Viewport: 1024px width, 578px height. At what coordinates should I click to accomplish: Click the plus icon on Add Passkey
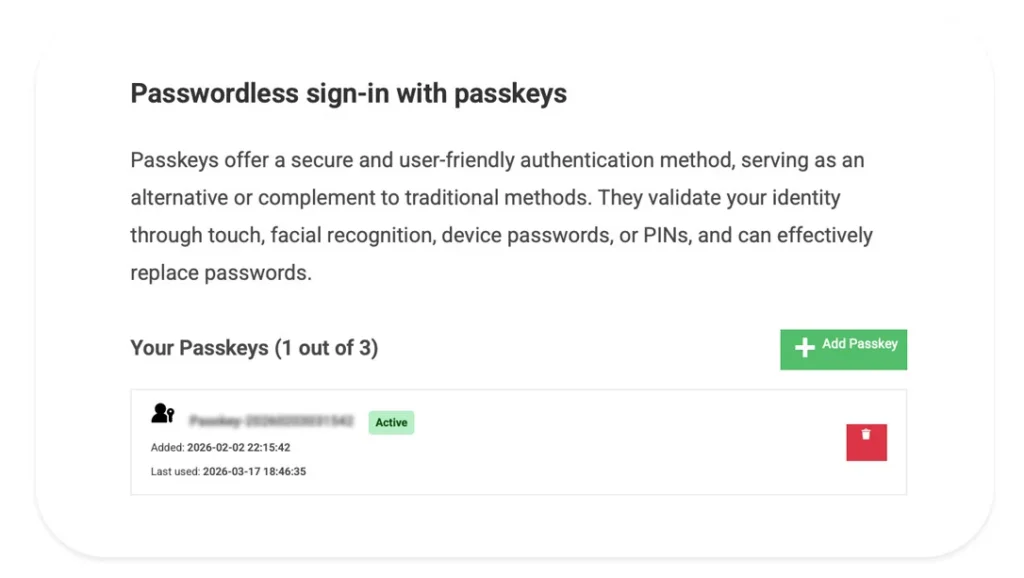coord(802,347)
